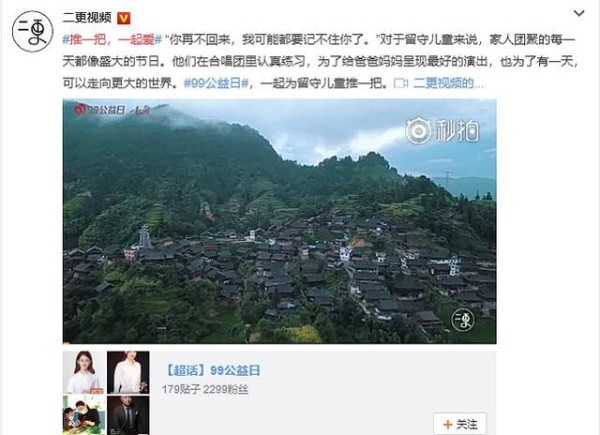Image resolution: width=600 pixels, height=435 pixels.
Task: Open top-right white shirt thumbnail
Action: click(128, 372)
